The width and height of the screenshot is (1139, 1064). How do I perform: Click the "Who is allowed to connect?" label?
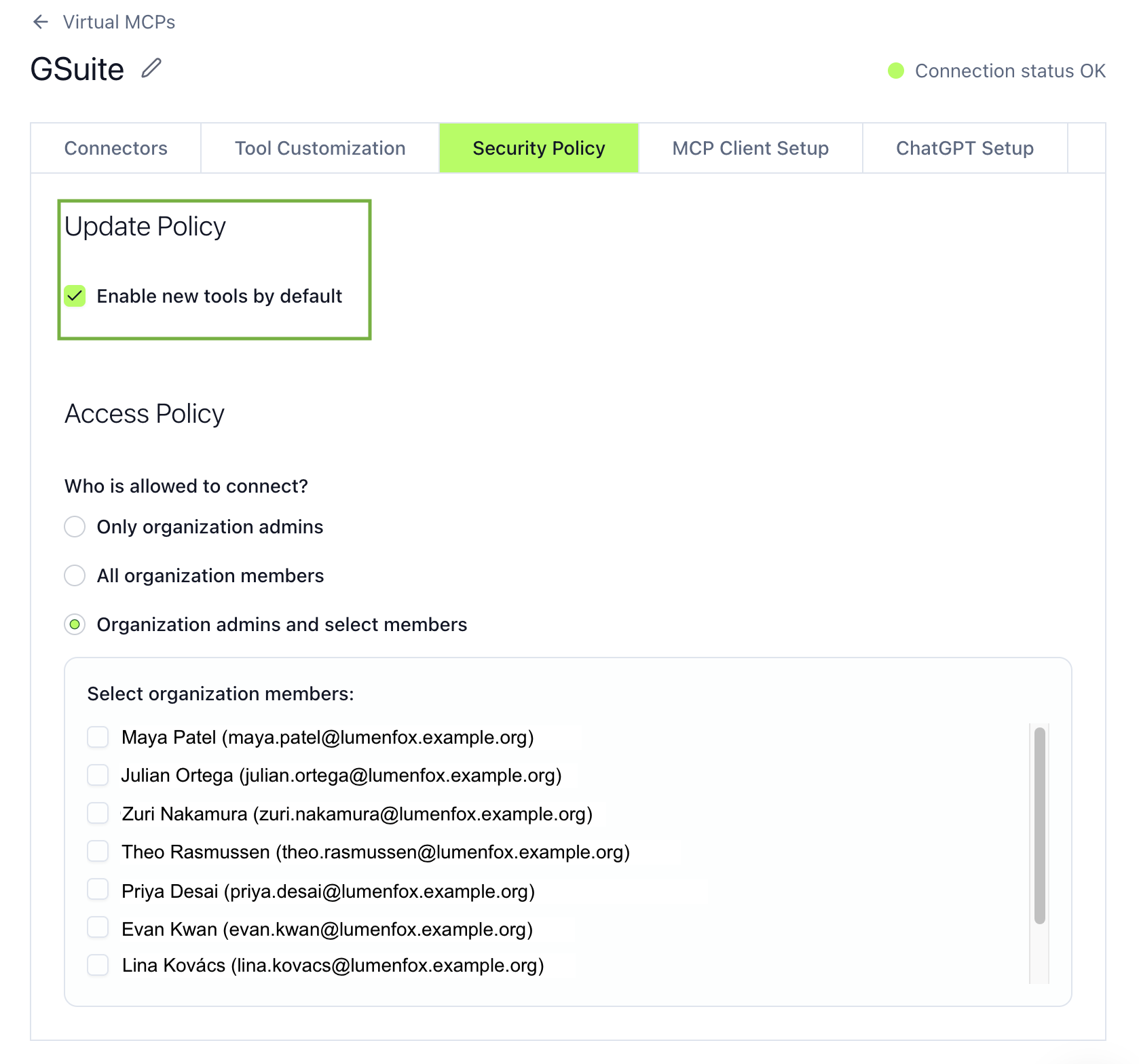[x=186, y=486]
